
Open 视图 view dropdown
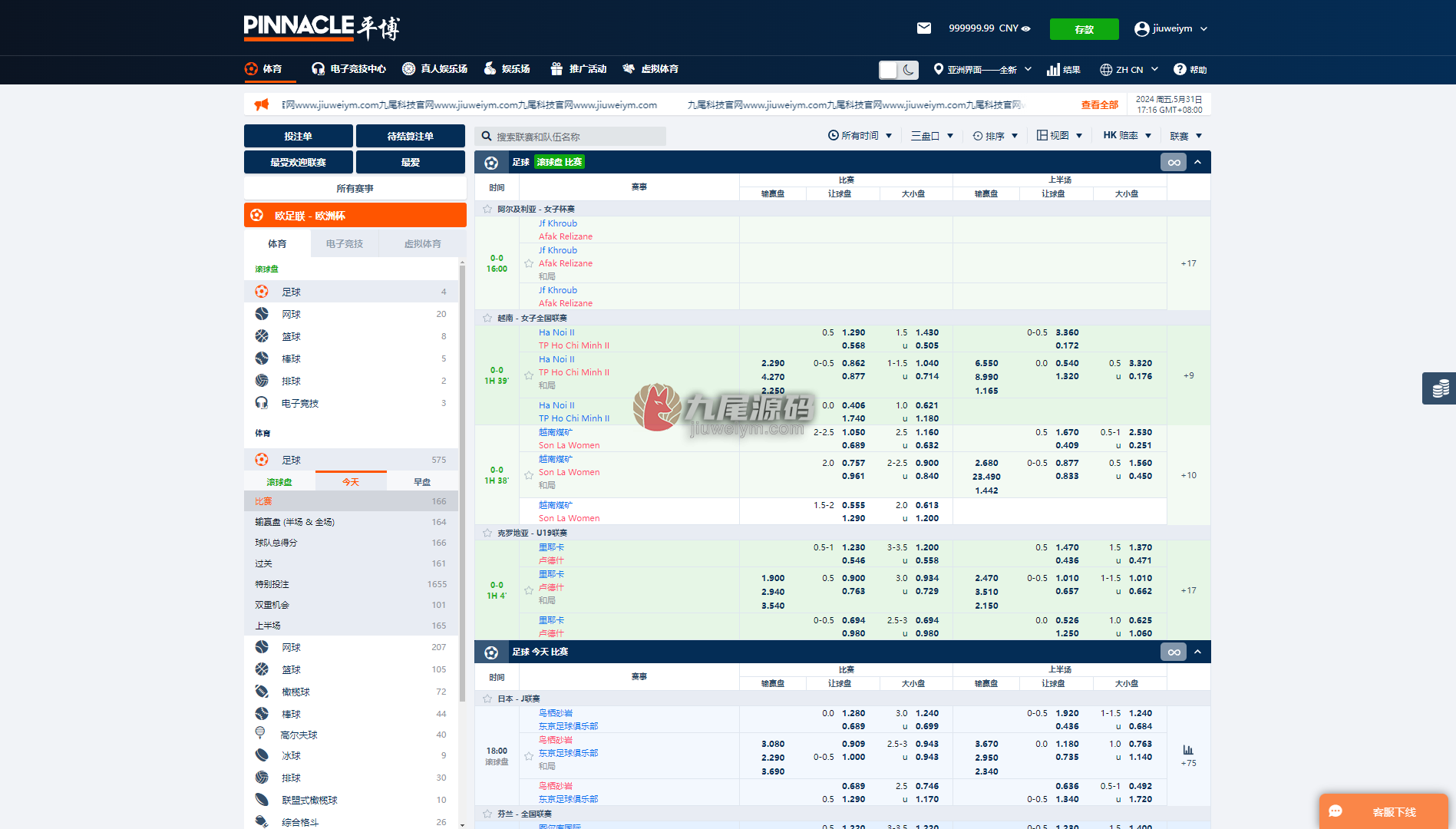(1059, 136)
